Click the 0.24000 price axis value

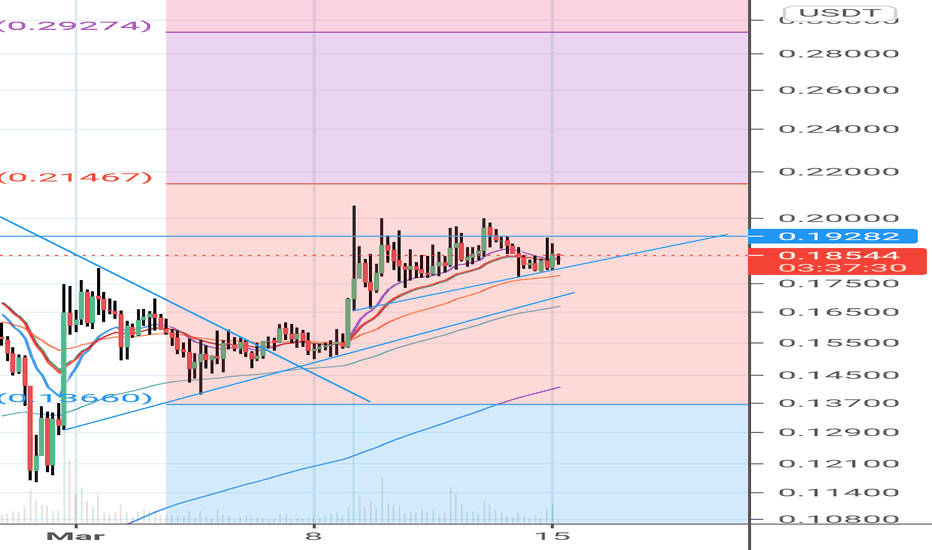pos(839,129)
